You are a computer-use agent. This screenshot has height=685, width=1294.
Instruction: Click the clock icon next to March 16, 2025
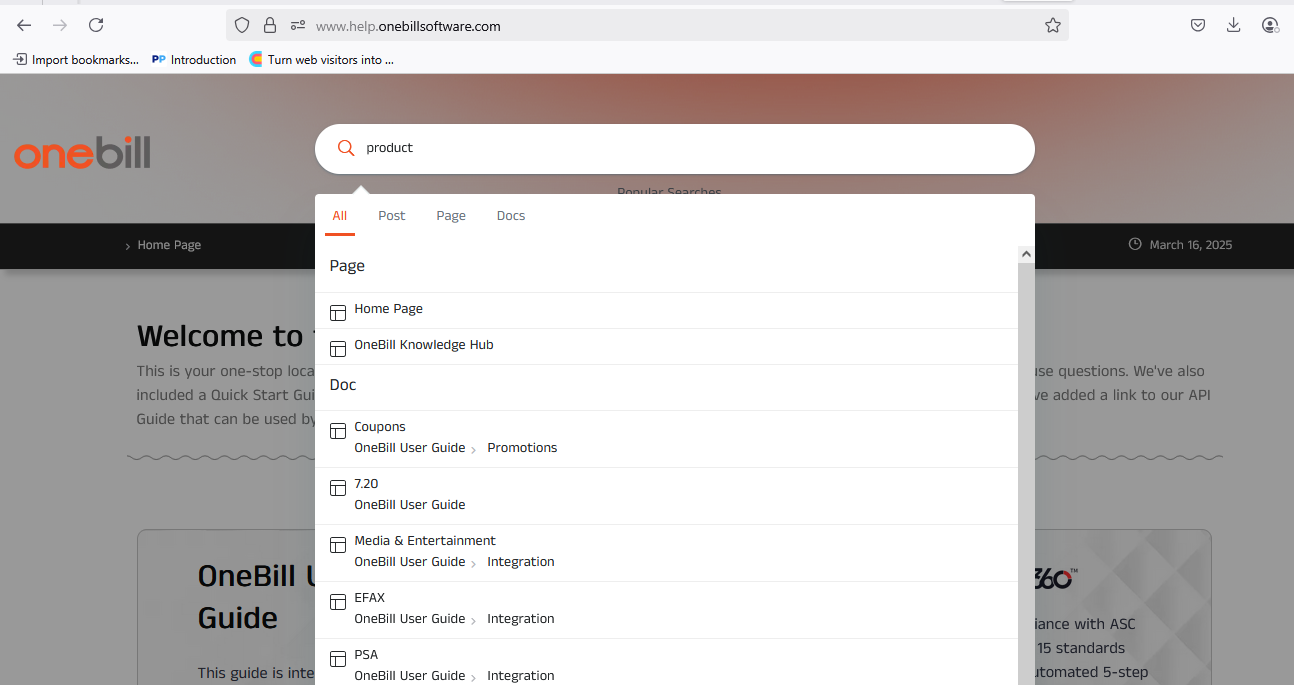coord(1135,244)
